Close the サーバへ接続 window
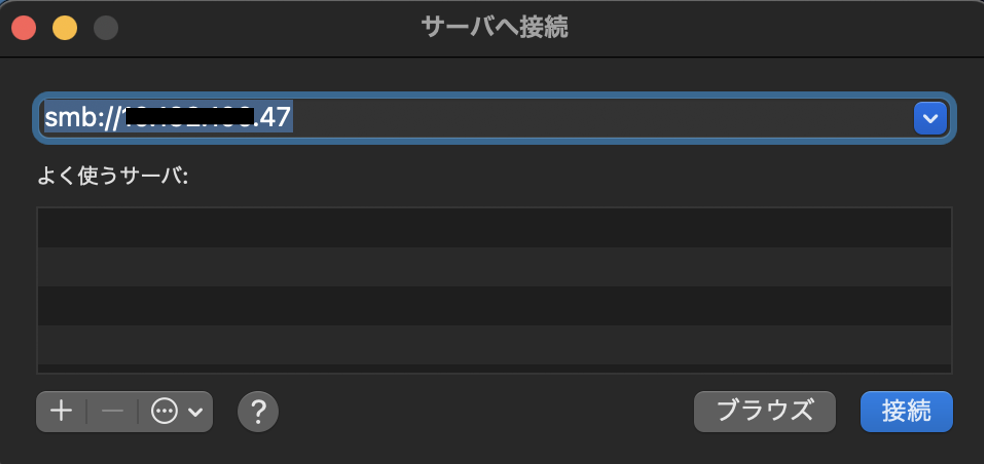This screenshot has width=984, height=464. (23, 28)
